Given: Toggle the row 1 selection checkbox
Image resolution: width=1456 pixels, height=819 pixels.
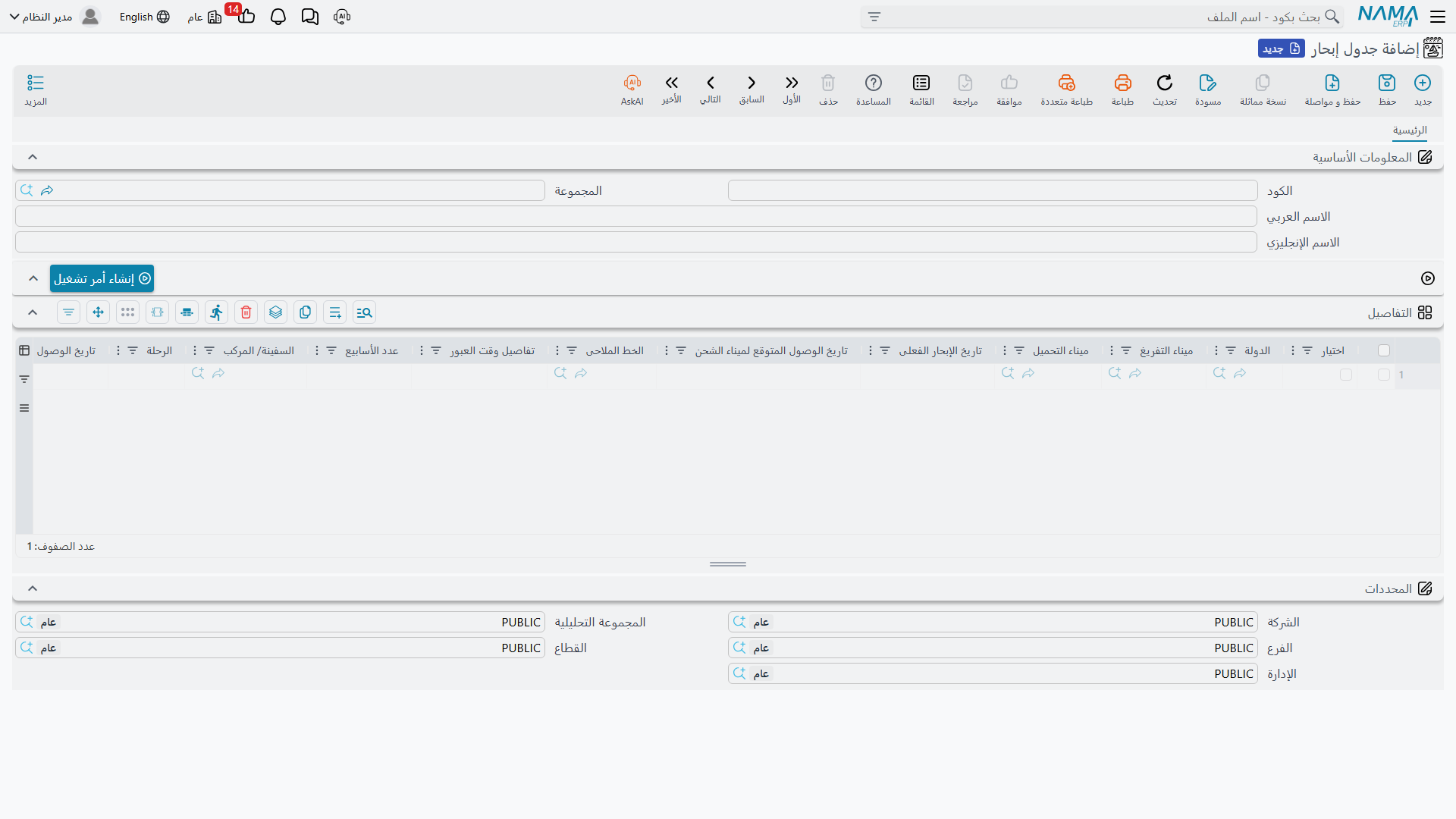Looking at the screenshot, I should (1384, 375).
